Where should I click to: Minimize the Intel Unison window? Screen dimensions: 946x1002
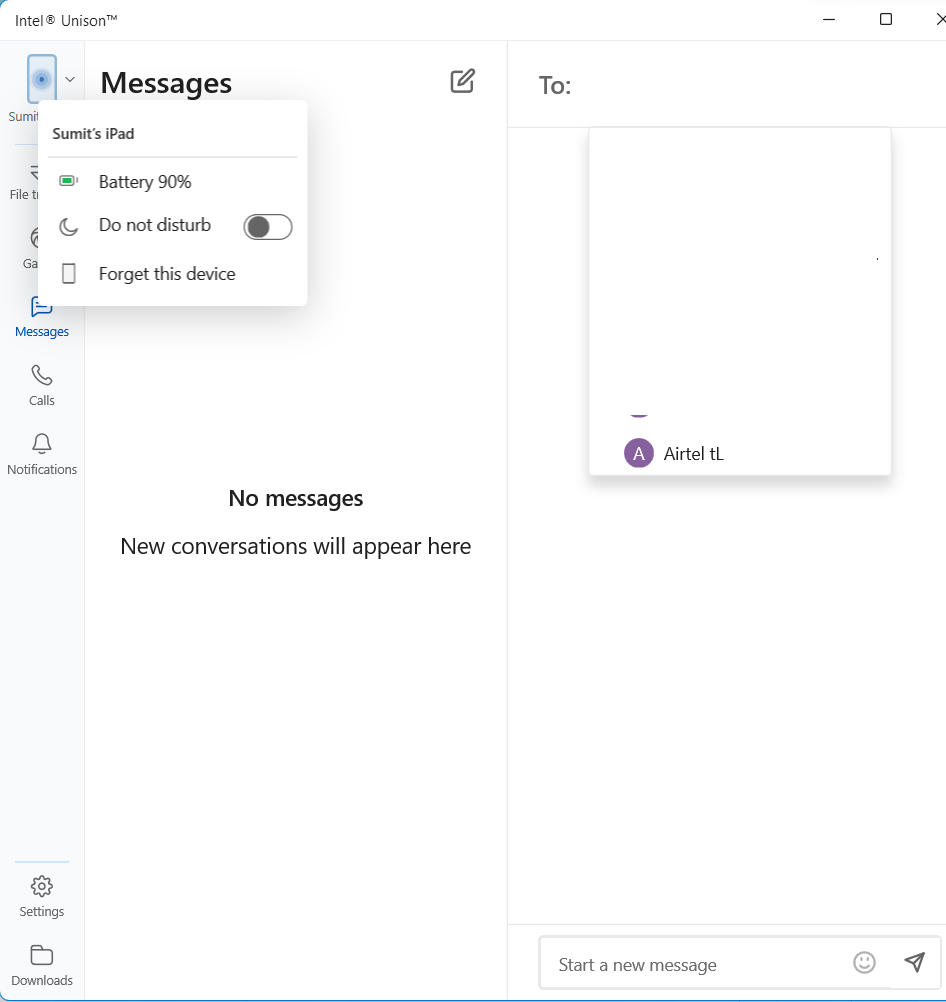pos(829,20)
